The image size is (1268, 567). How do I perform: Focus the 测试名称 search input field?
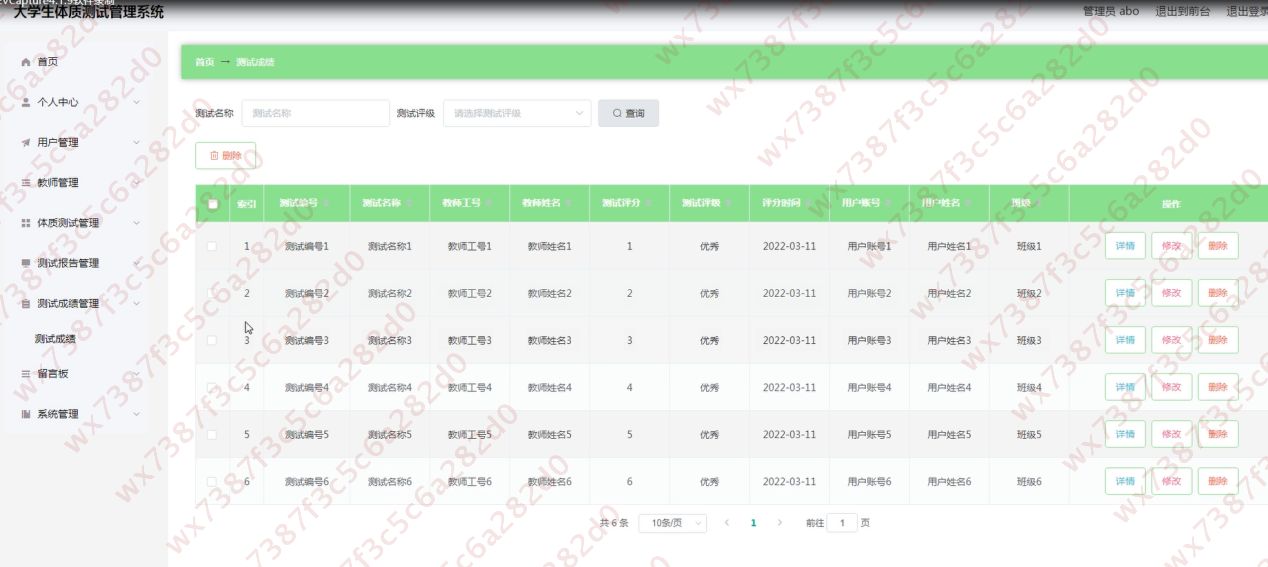pyautogui.click(x=315, y=114)
